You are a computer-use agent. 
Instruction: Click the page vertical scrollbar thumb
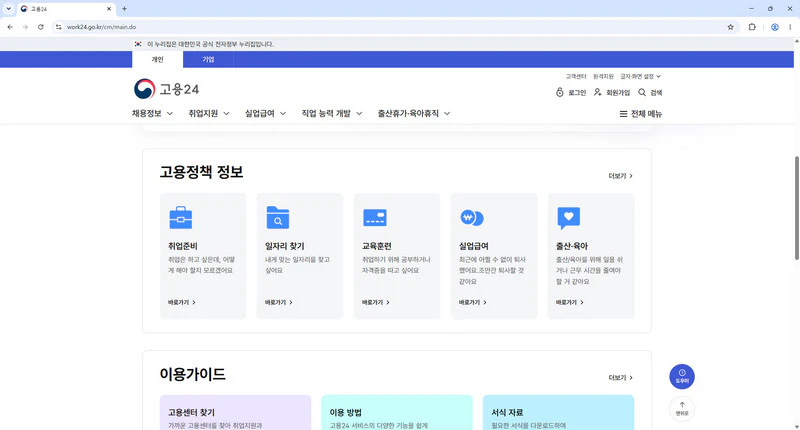click(x=796, y=208)
